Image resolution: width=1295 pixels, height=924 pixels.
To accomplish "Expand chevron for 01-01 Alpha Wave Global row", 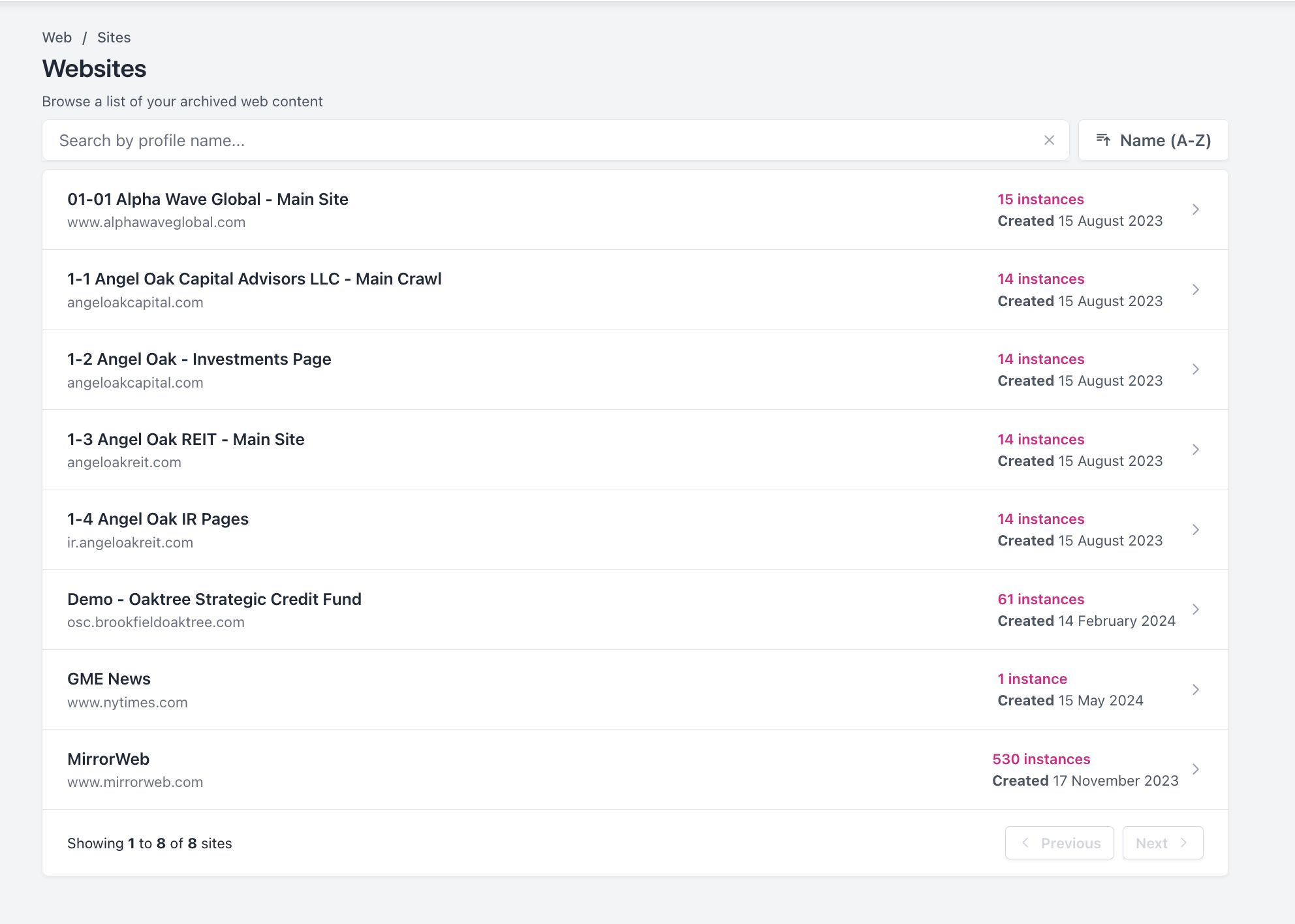I will point(1196,209).
